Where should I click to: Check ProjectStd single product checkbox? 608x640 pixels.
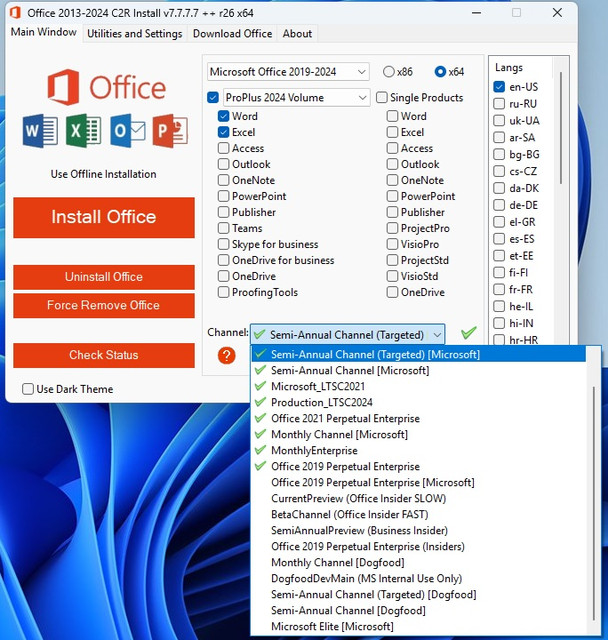(392, 260)
